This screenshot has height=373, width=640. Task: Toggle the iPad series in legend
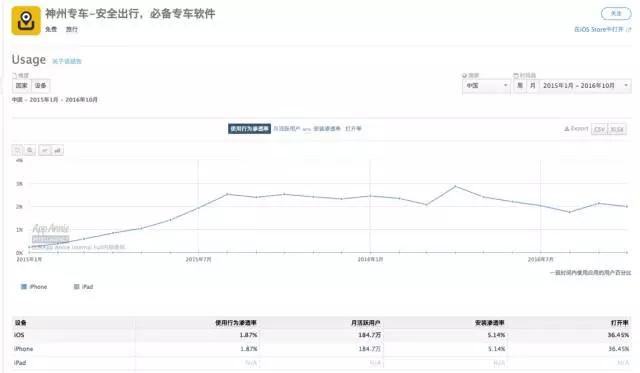tap(83, 287)
